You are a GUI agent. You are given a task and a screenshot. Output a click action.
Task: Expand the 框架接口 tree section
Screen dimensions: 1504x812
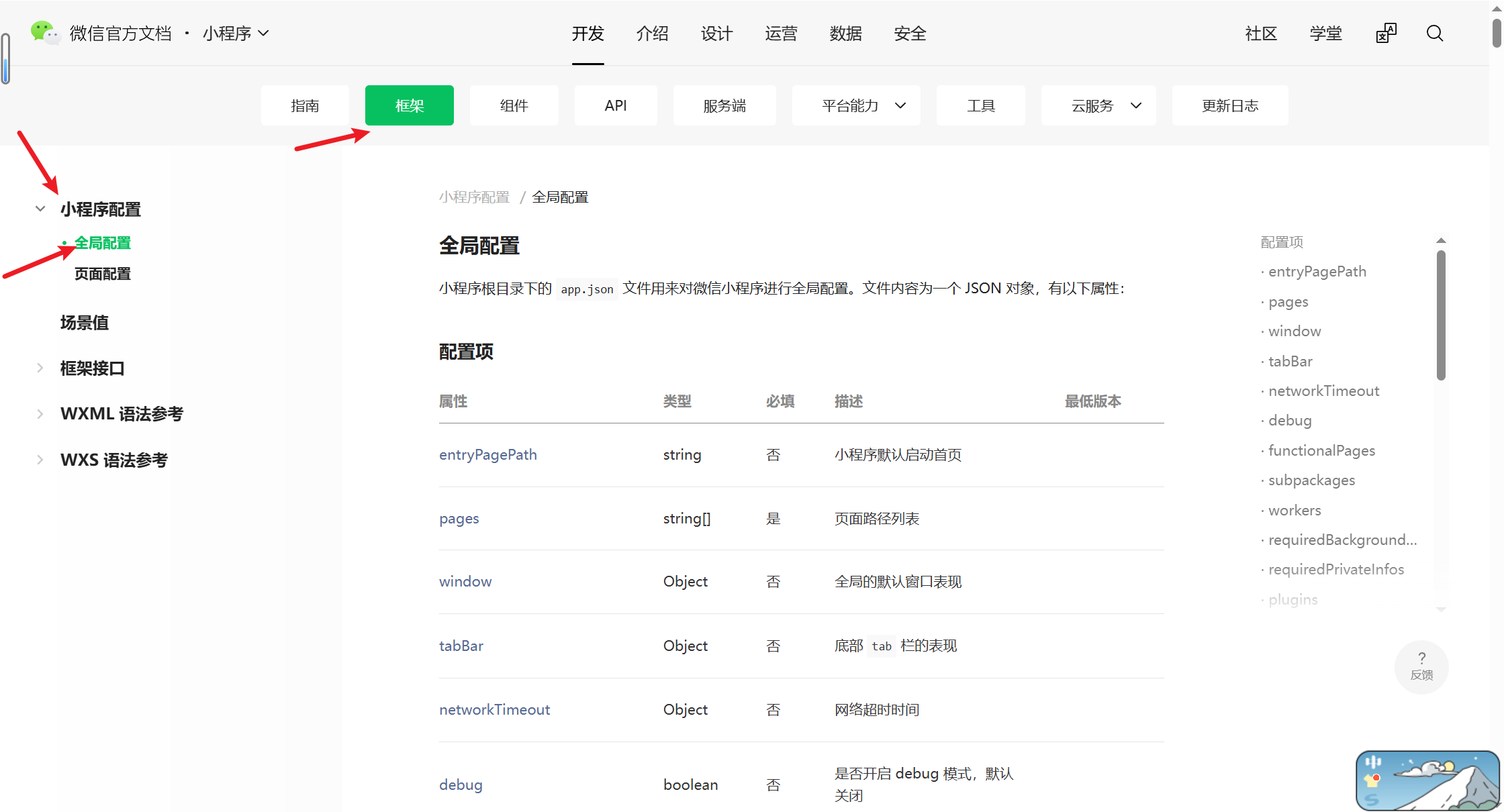pyautogui.click(x=40, y=368)
